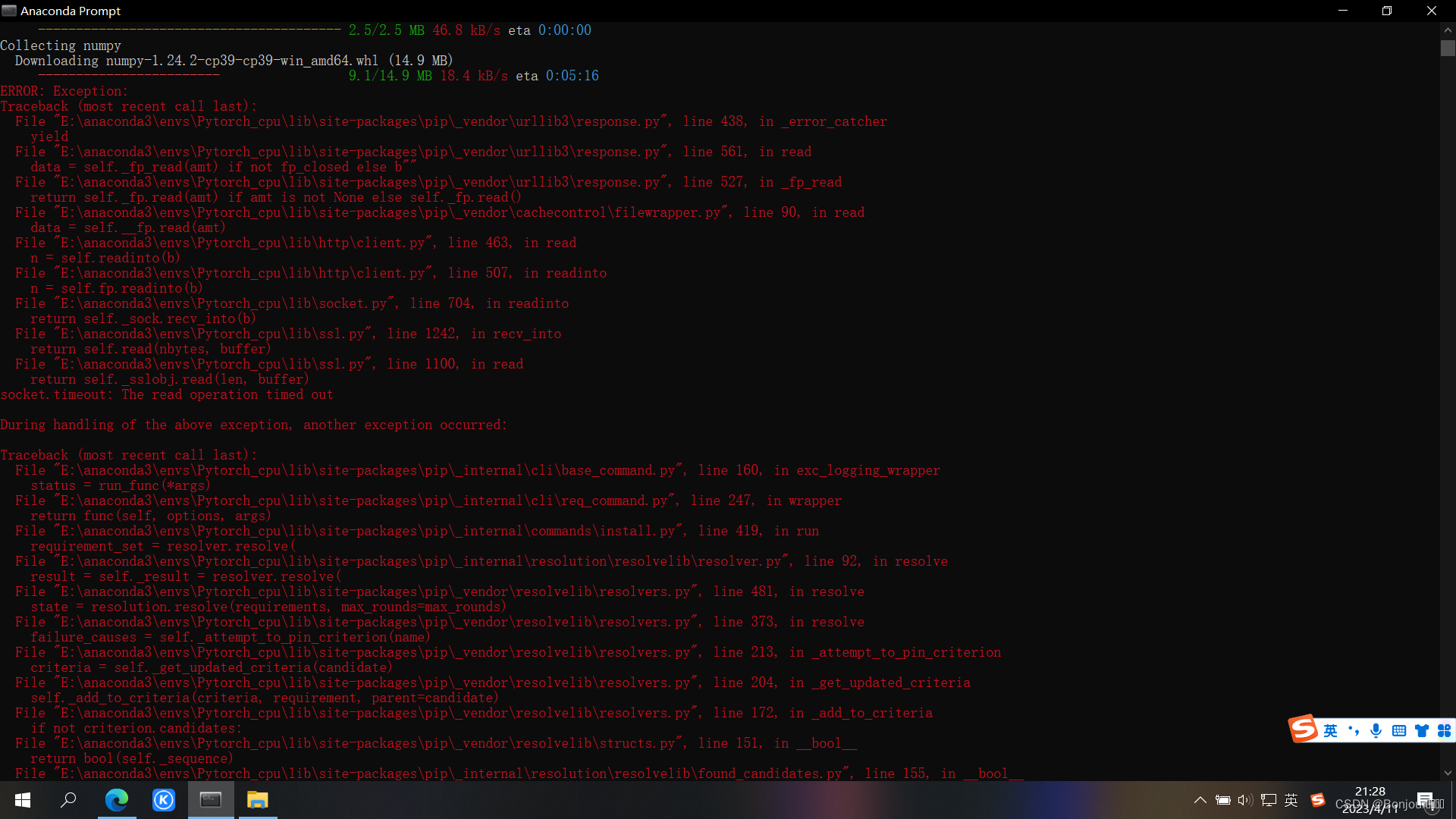Click the Sogou input method S logo on floating bar
Screen dimensions: 1456x819
tap(1304, 730)
